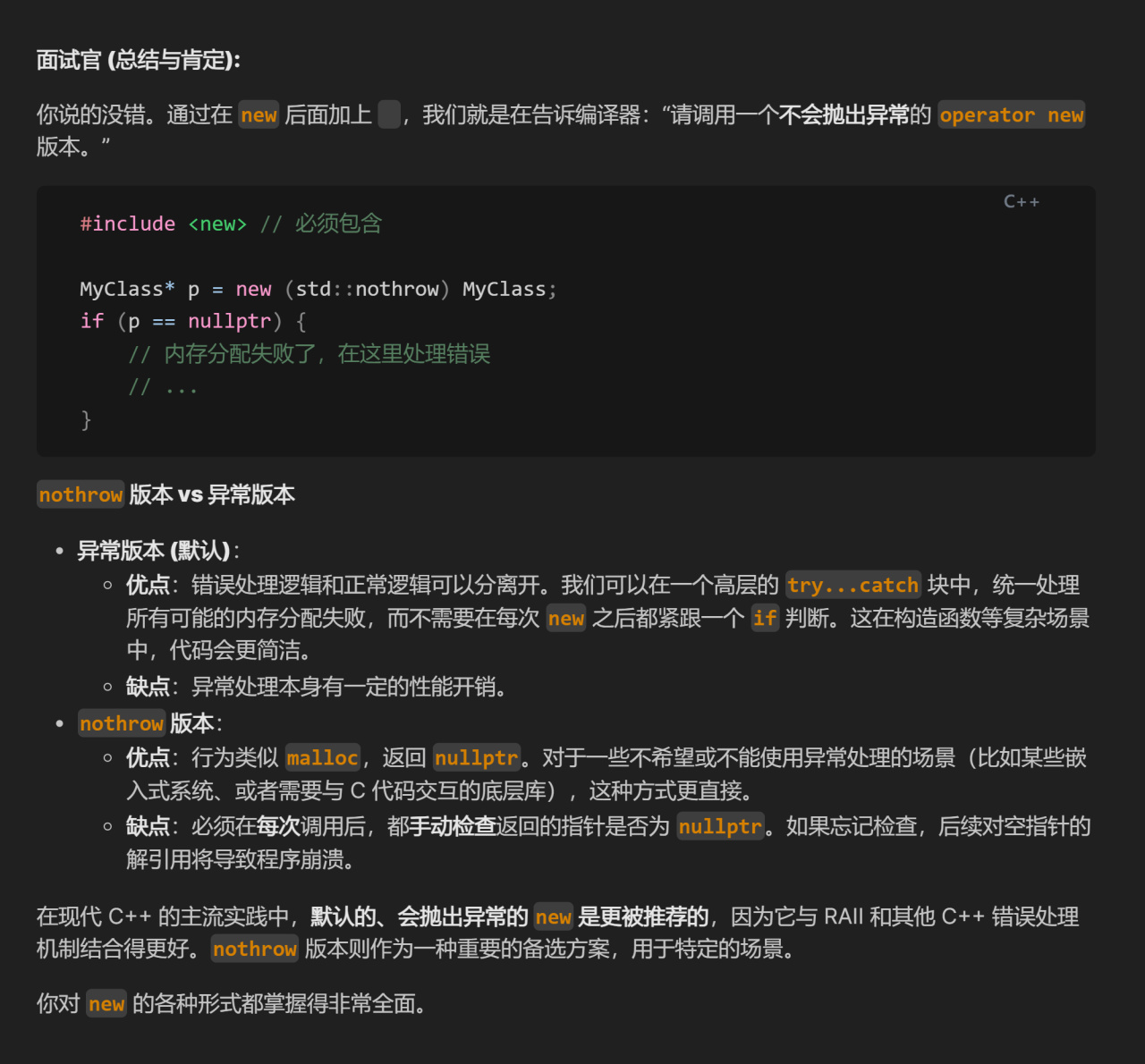Viewport: 1145px width, 1064px height.
Task: Click "nothrow" in the 版本 vs 异常版本 heading
Action: point(81,495)
